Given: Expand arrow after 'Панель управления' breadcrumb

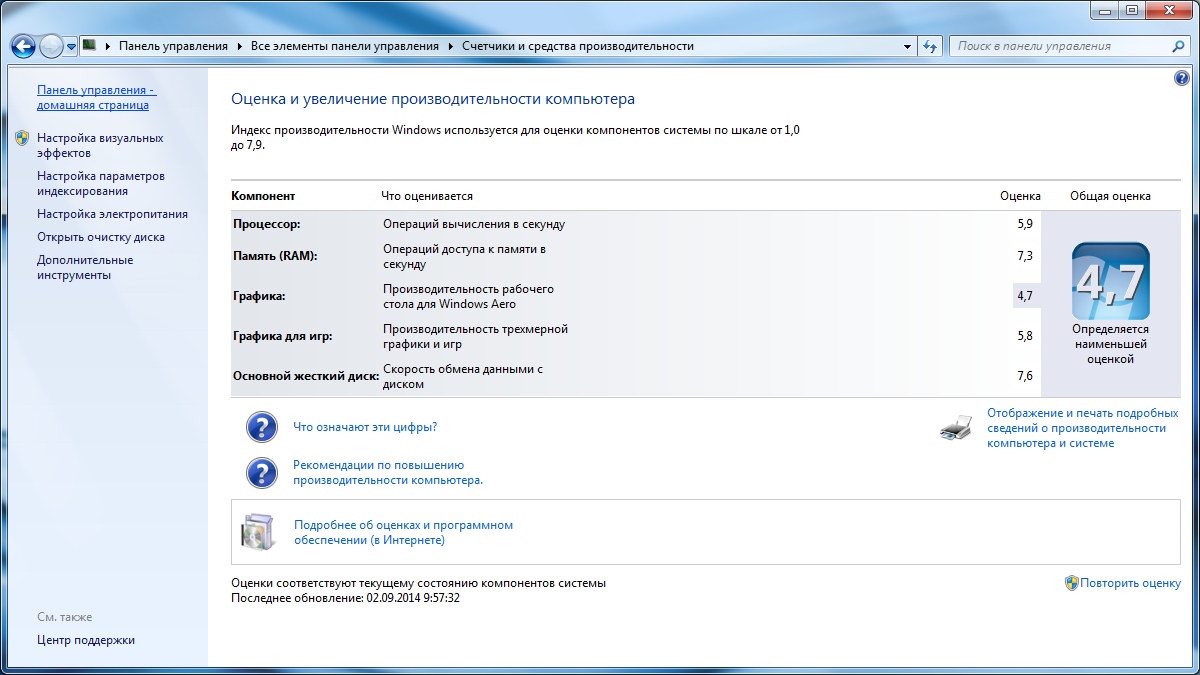Looking at the screenshot, I should click(240, 46).
